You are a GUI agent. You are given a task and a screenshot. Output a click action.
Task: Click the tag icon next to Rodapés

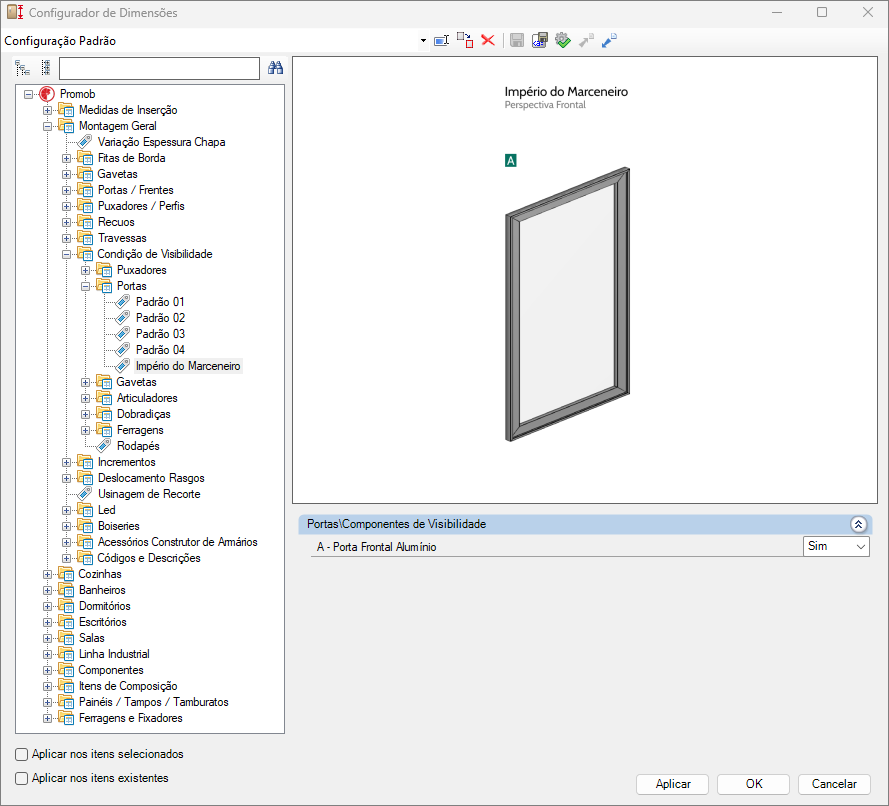104,446
